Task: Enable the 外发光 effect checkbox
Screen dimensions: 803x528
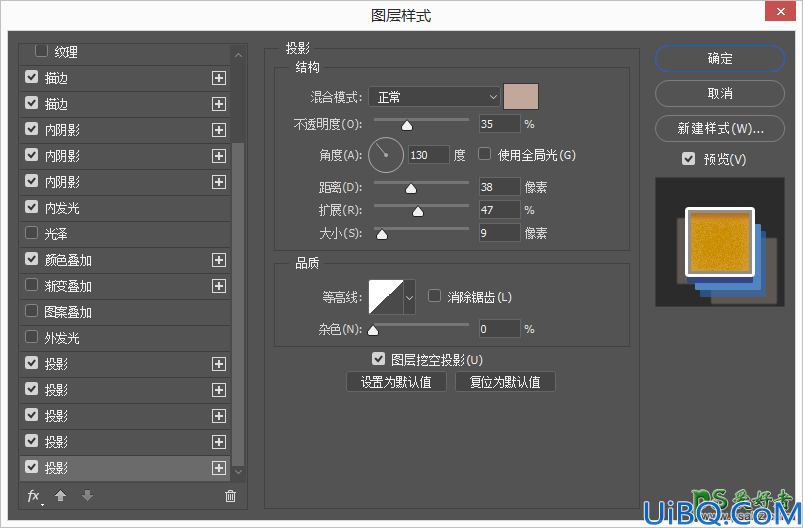Action: tap(32, 337)
